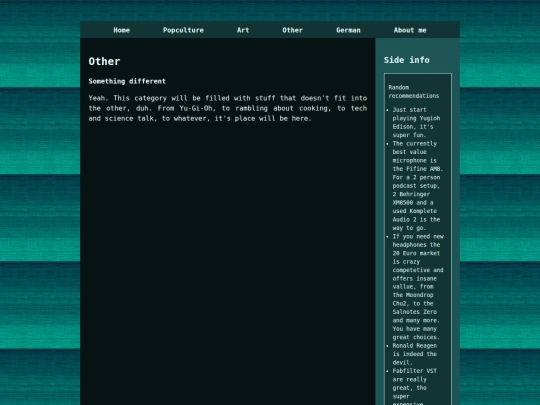Open the Home page link

tap(122, 30)
